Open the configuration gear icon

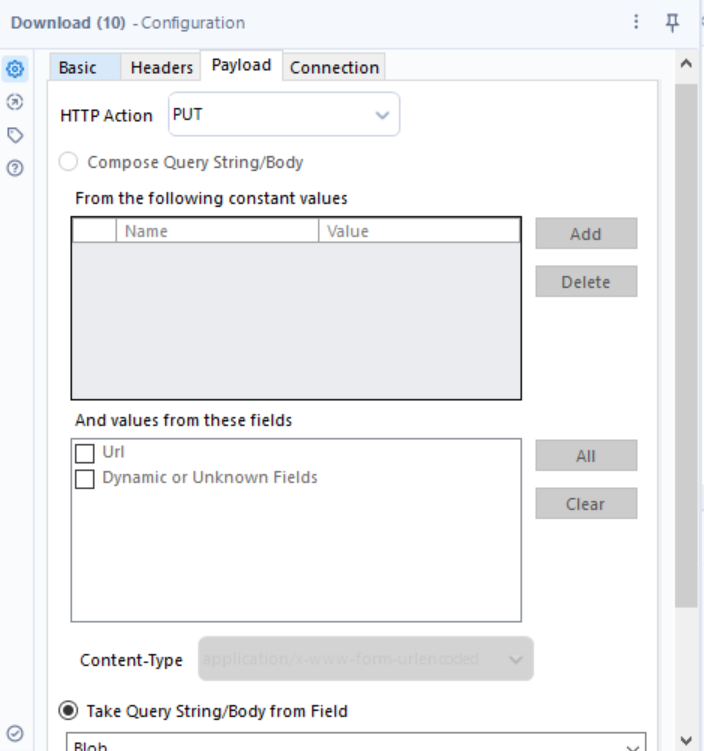coord(15,70)
